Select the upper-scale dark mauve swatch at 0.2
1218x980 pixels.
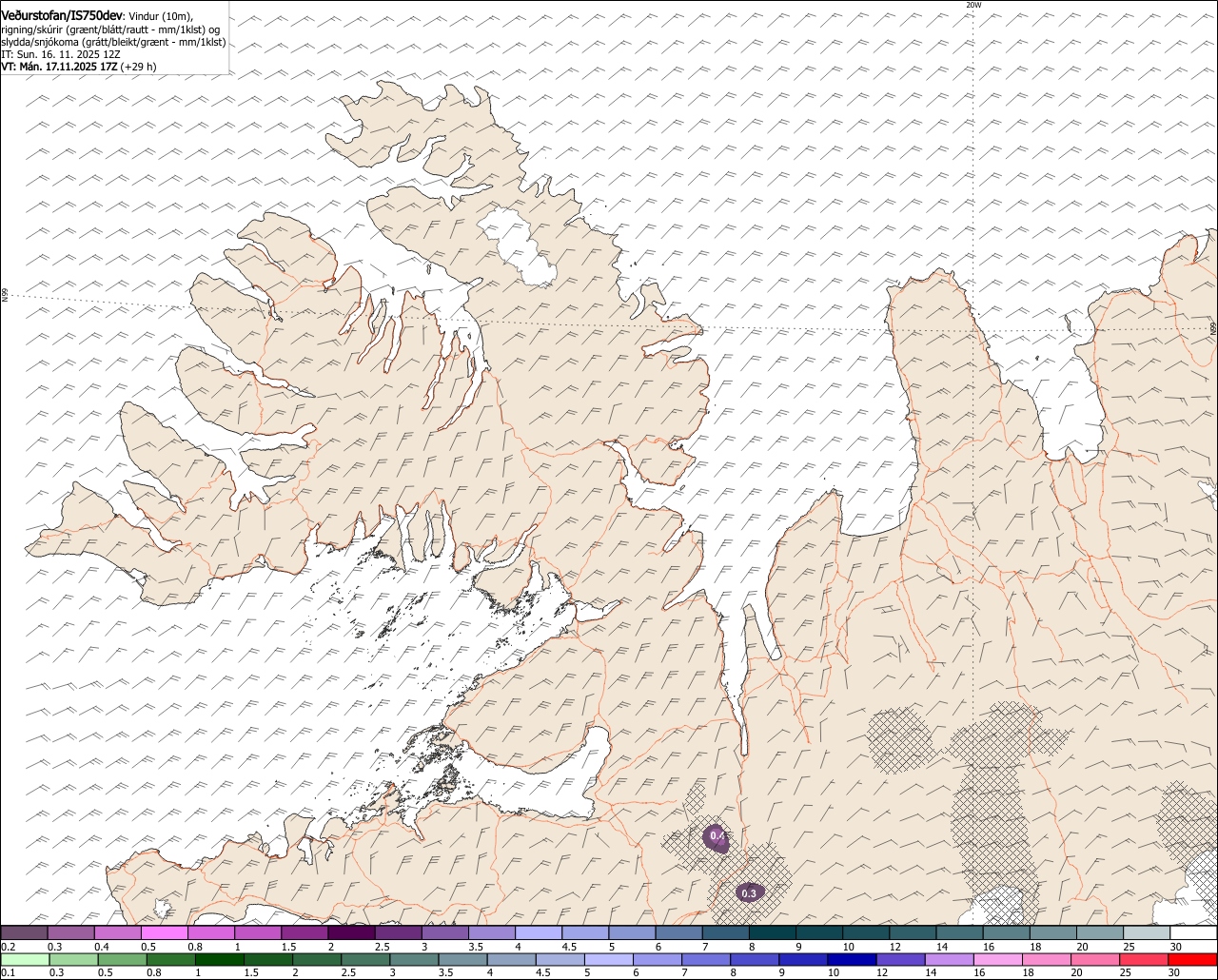[x=24, y=933]
